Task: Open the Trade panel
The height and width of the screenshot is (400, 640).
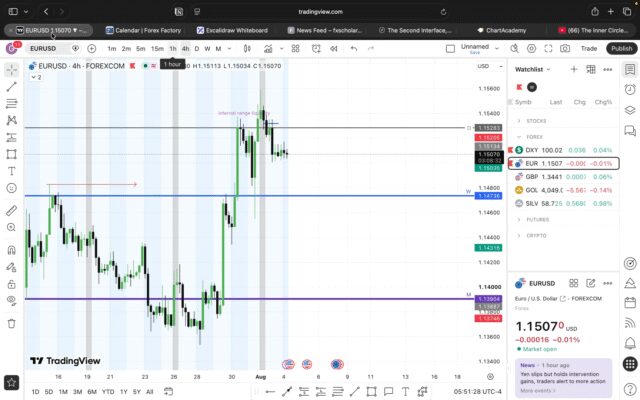Action: click(589, 49)
